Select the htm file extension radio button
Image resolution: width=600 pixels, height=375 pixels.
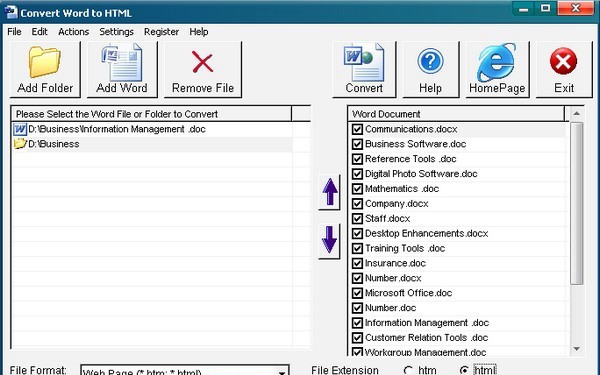click(408, 370)
